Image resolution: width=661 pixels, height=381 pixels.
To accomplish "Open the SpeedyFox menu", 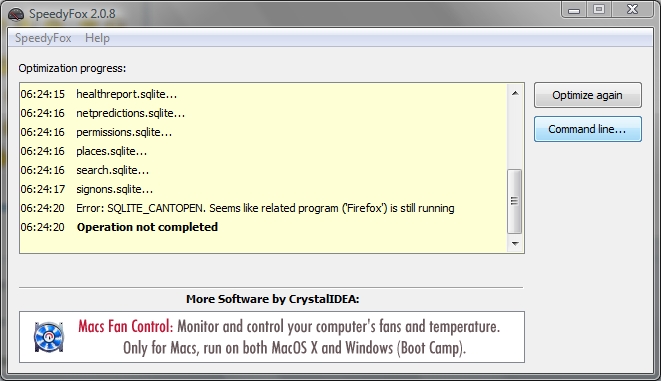I will click(x=43, y=38).
